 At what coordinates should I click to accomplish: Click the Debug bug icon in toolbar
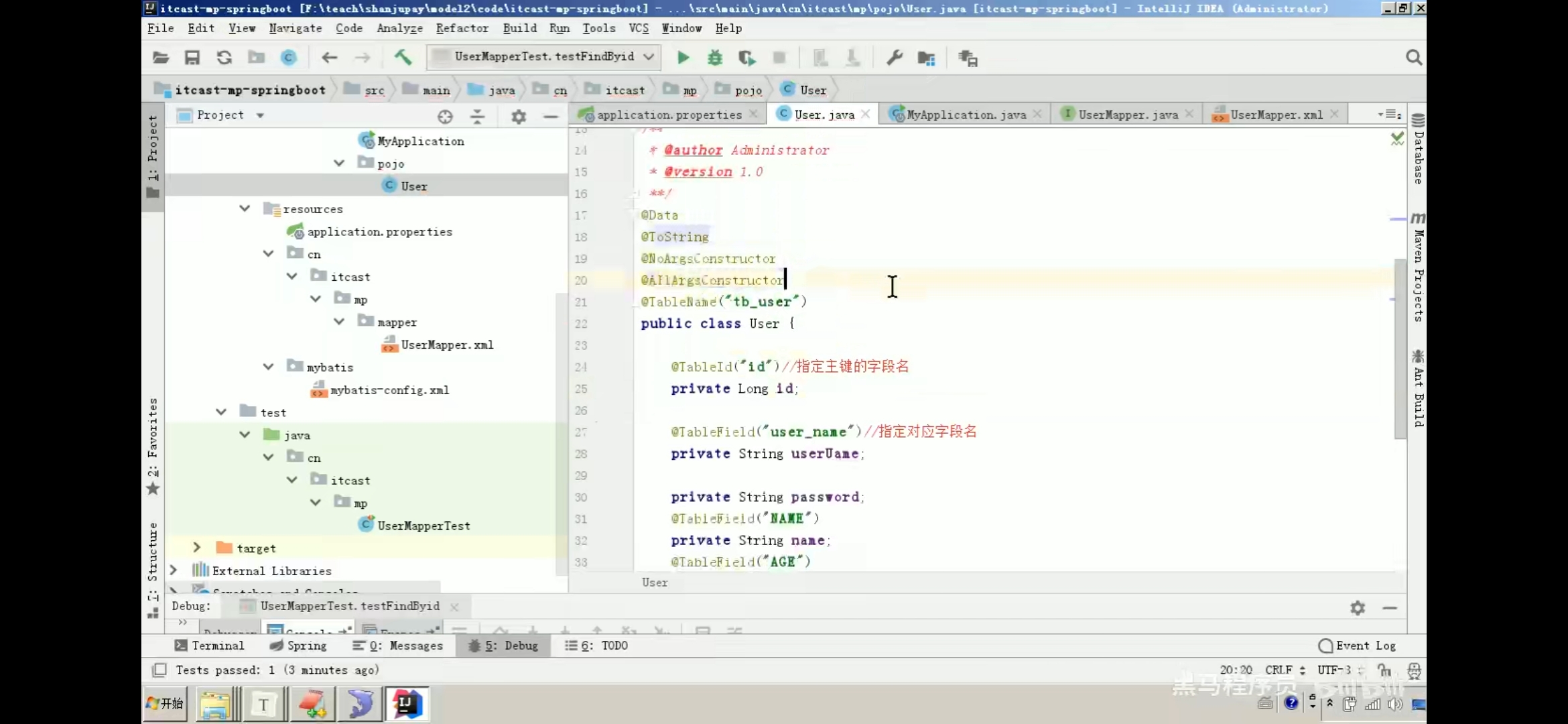(715, 58)
